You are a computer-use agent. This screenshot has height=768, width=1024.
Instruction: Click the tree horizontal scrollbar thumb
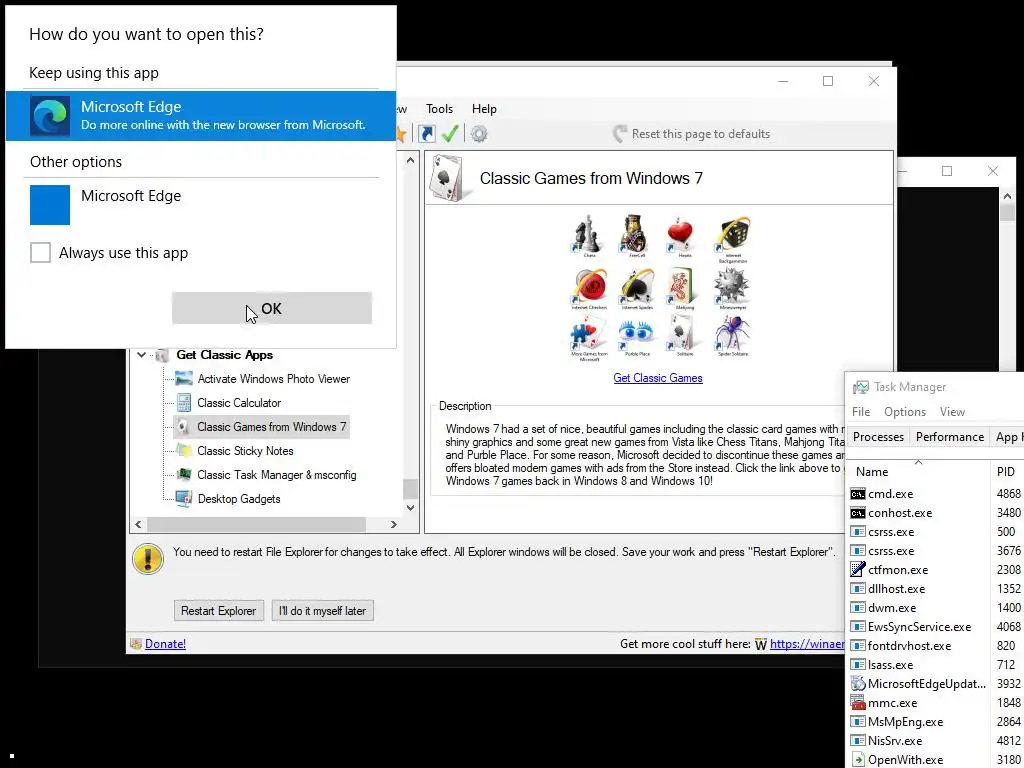256,524
